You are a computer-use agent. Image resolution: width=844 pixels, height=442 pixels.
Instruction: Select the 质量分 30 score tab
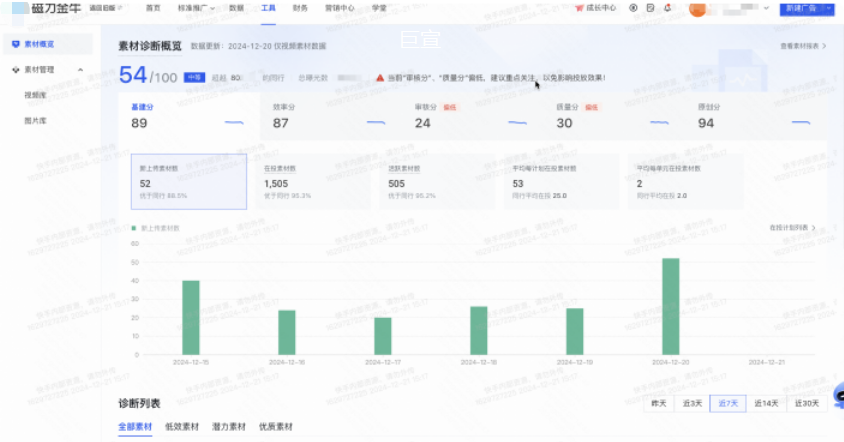614,116
